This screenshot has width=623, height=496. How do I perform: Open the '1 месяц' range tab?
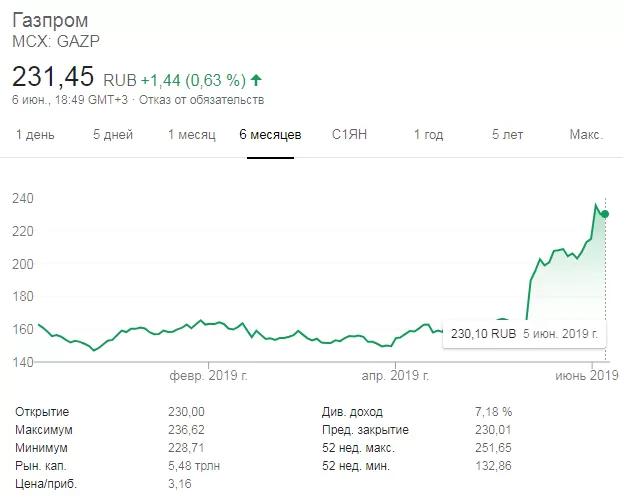(192, 135)
